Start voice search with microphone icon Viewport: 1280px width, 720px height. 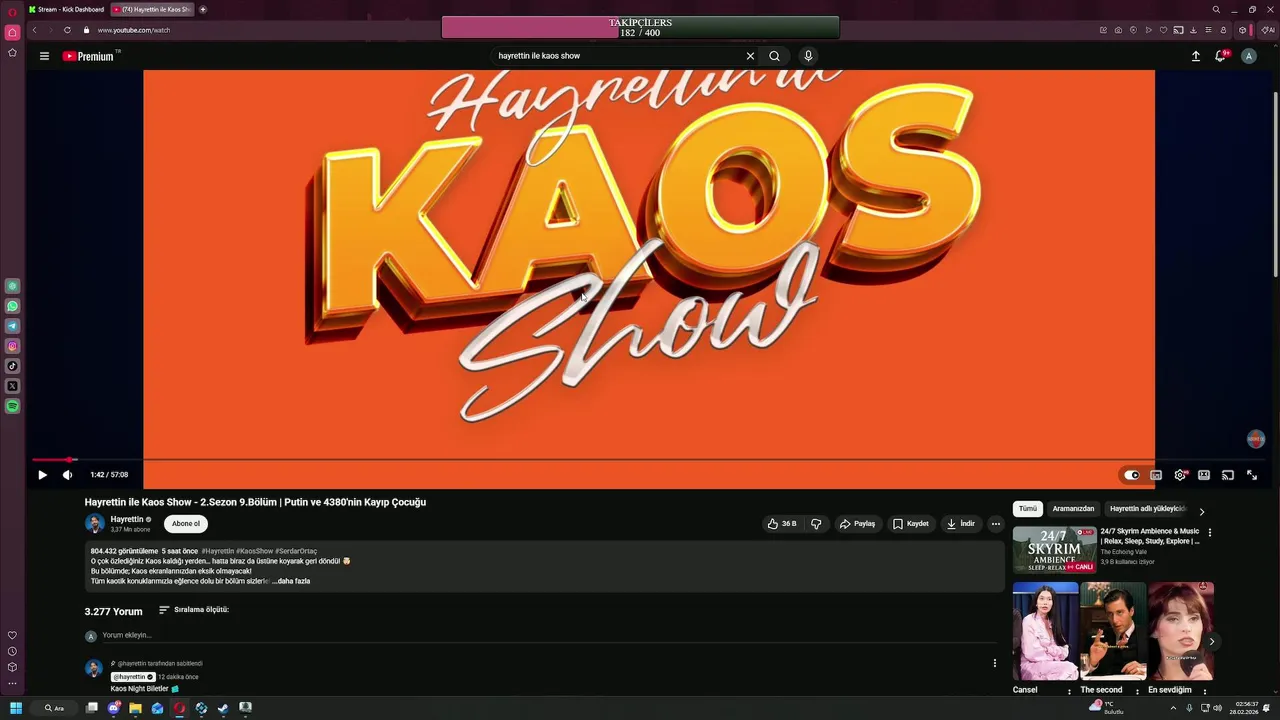point(808,56)
